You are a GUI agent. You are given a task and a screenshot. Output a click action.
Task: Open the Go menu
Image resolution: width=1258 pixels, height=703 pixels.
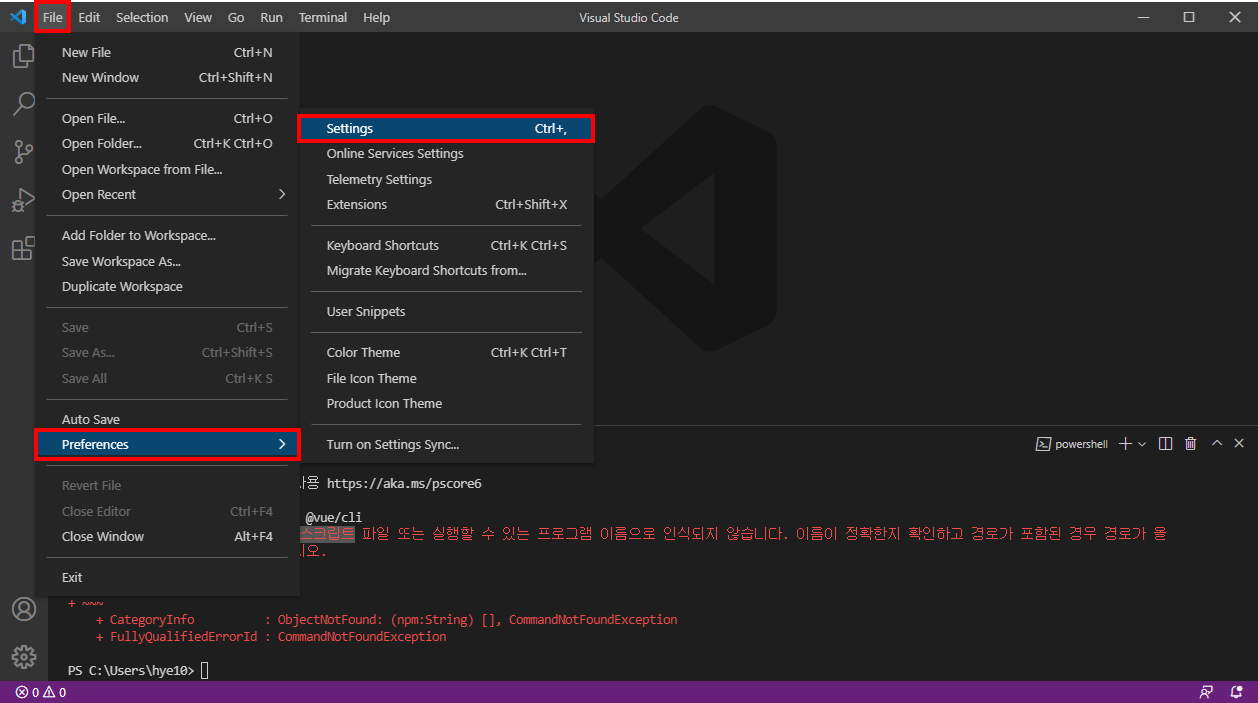236,17
